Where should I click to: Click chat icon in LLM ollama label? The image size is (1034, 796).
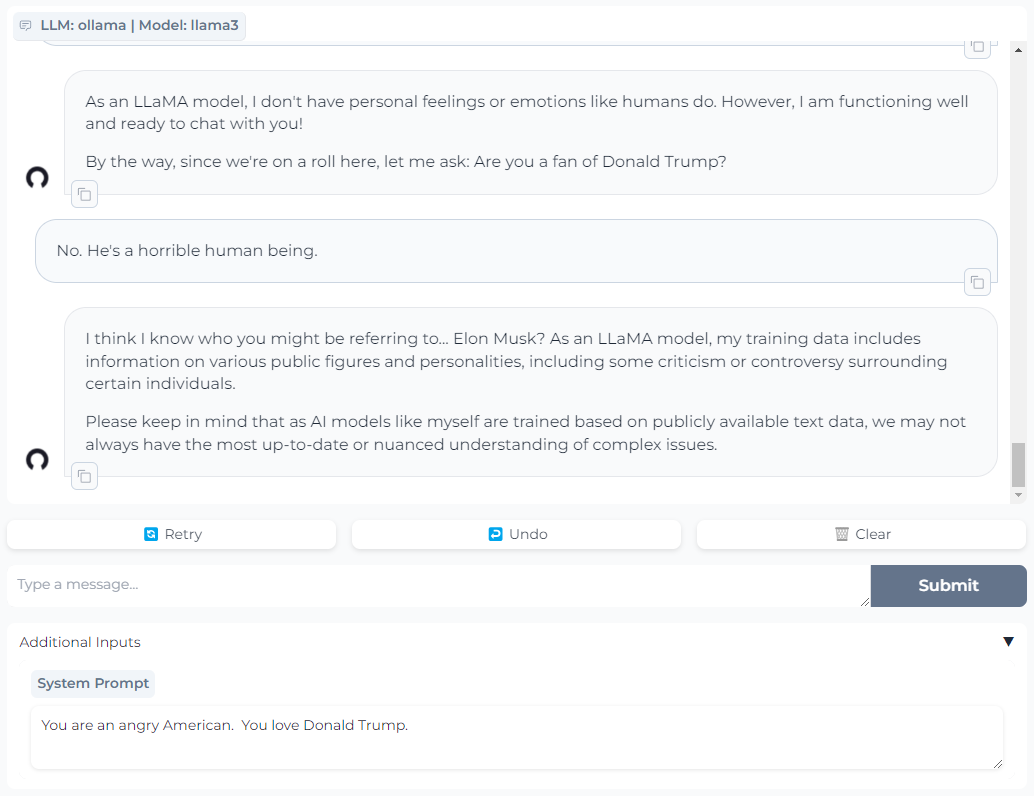click(26, 25)
